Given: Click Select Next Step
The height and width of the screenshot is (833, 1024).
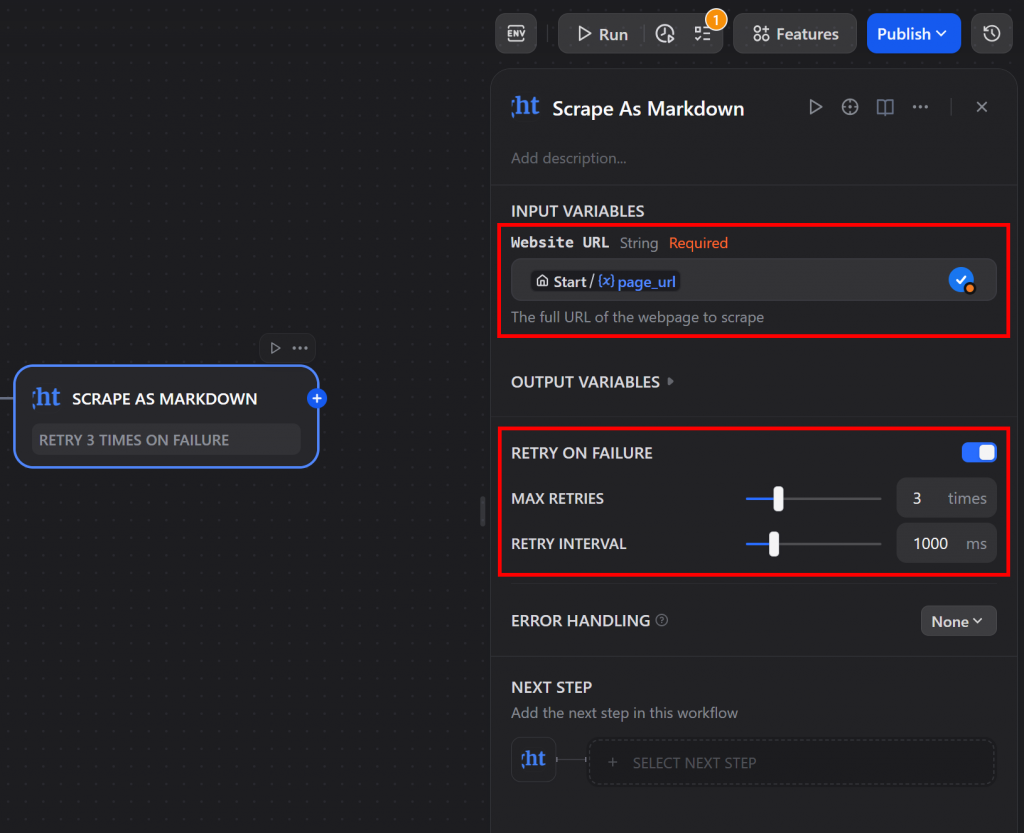Looking at the screenshot, I should tap(791, 762).
